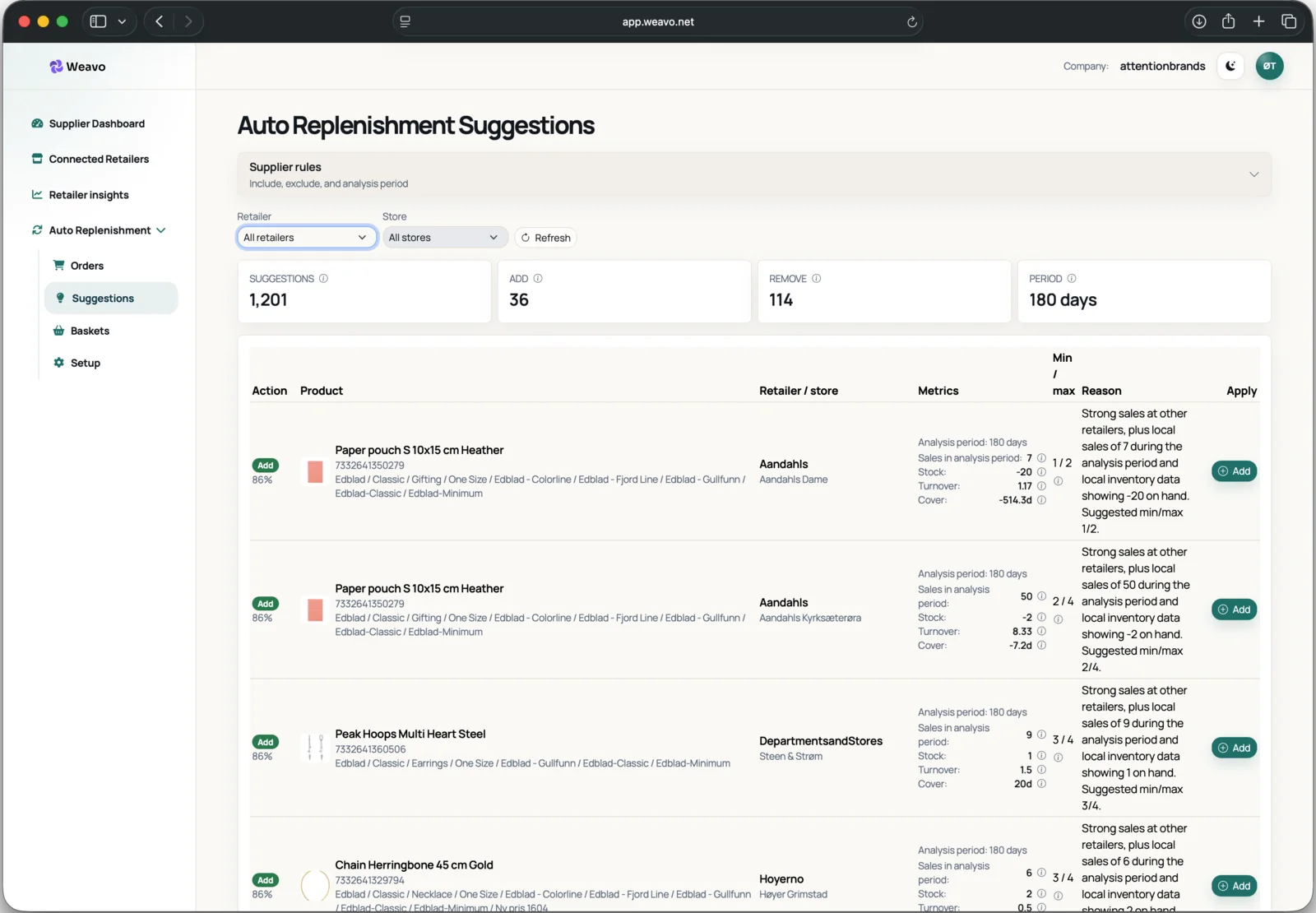
Task: Show info for ADD stat
Action: [538, 279]
